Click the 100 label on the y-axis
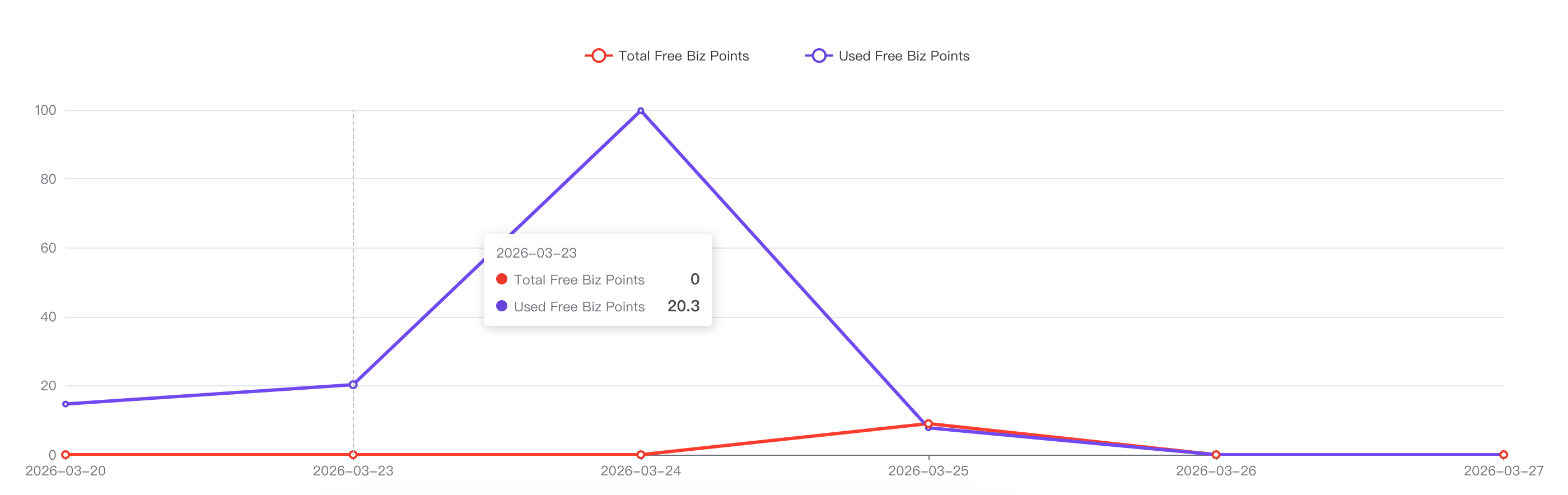Image resolution: width=1568 pixels, height=495 pixels. point(46,110)
